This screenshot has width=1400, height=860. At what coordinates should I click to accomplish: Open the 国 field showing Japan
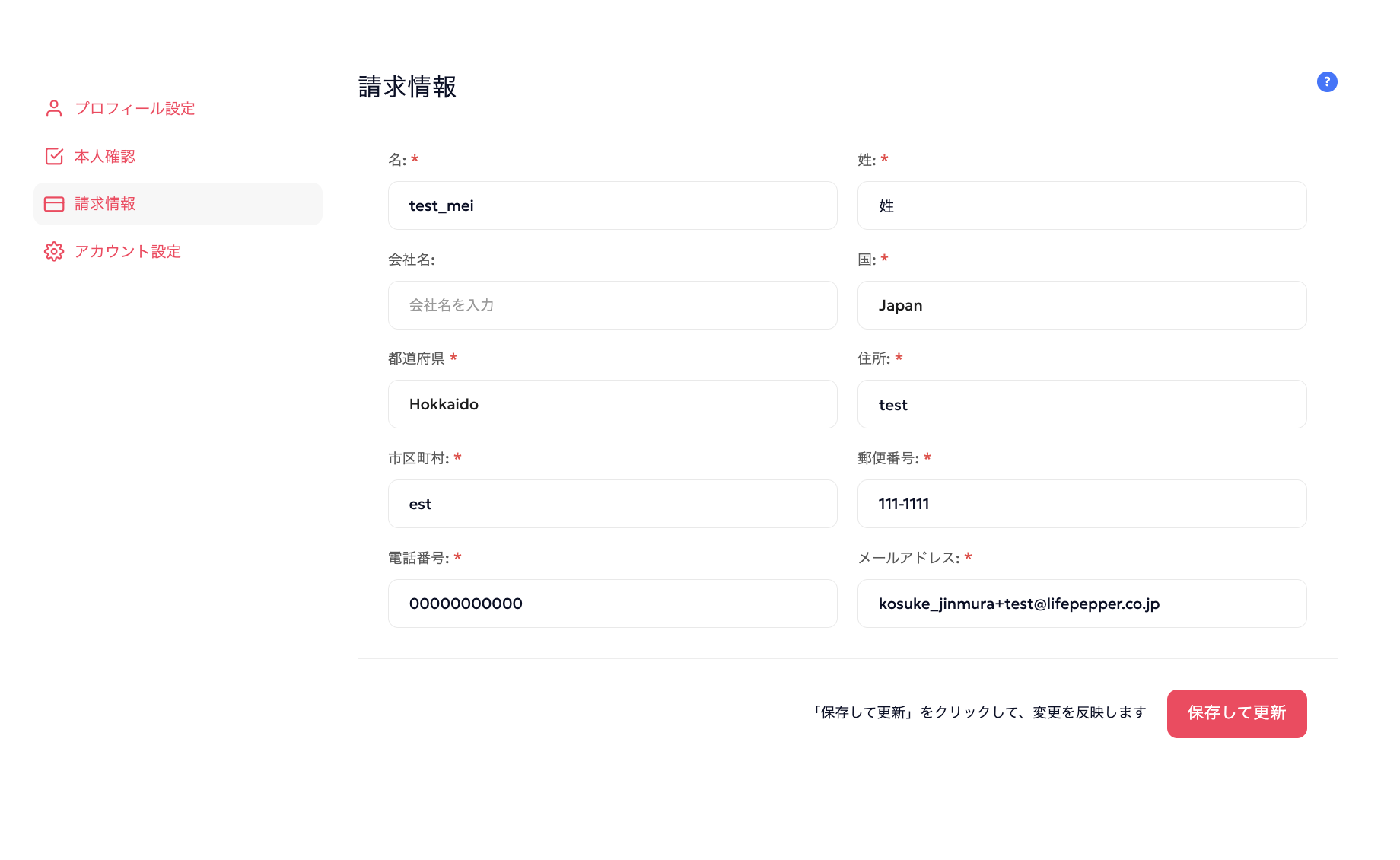point(1081,305)
